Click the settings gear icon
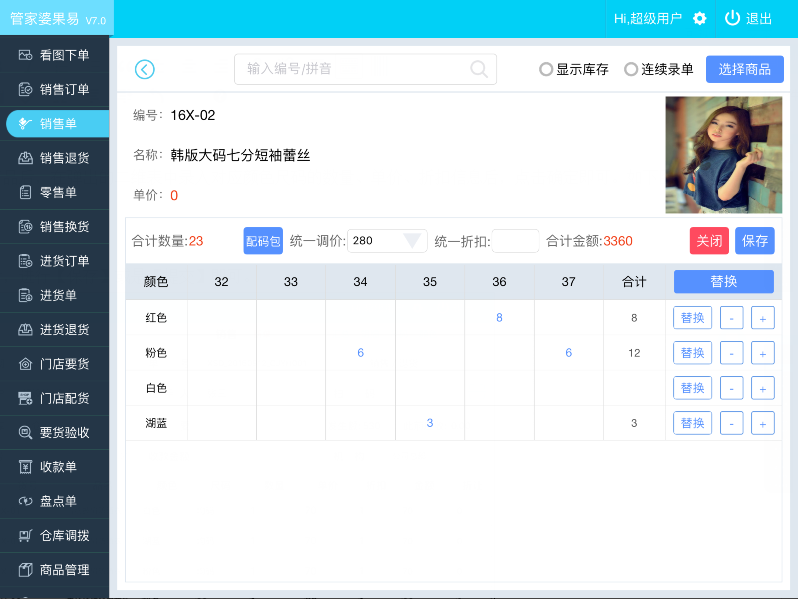This screenshot has height=599, width=798. coord(700,19)
